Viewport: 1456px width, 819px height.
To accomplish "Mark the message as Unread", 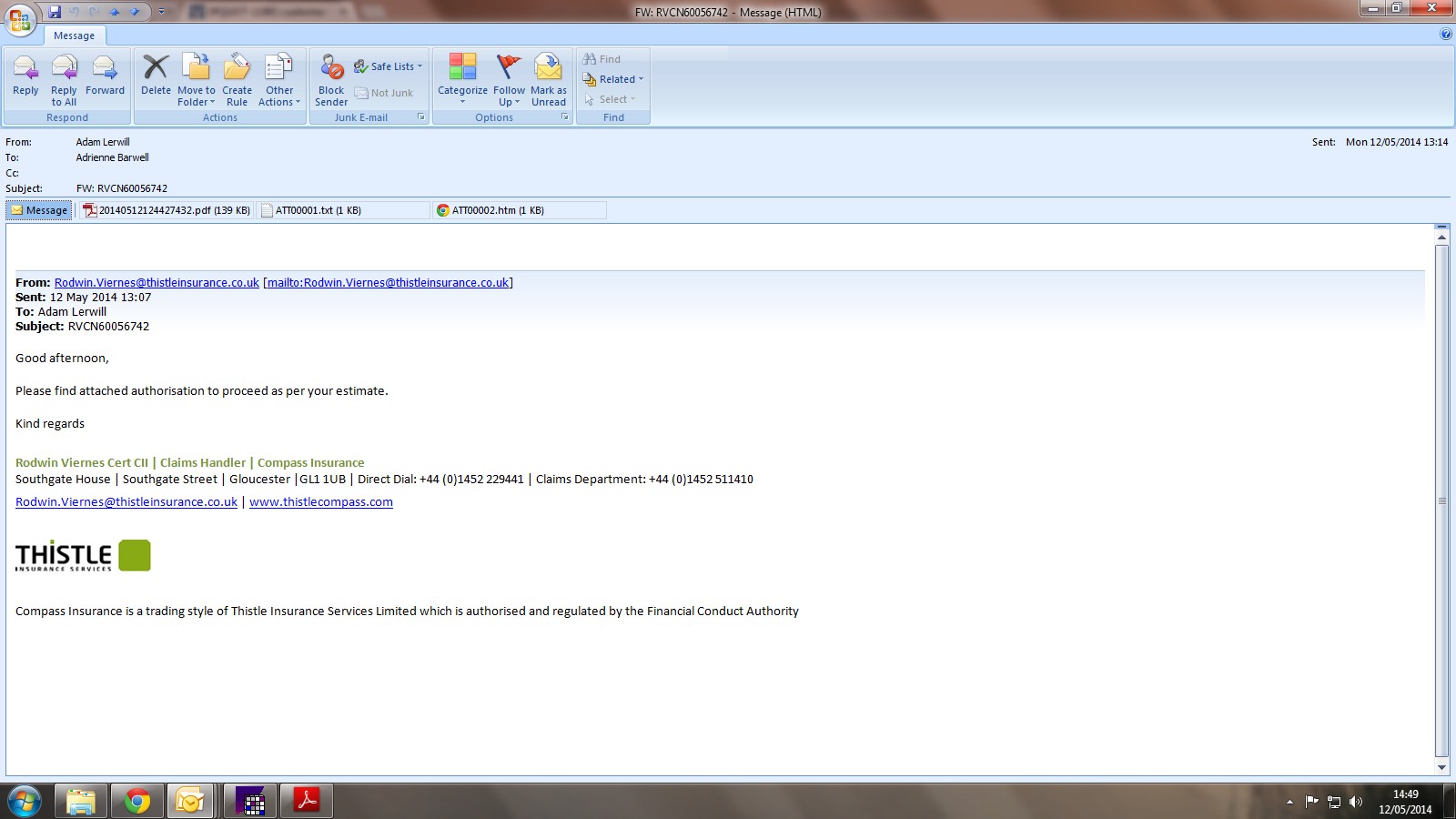I will click(x=549, y=80).
